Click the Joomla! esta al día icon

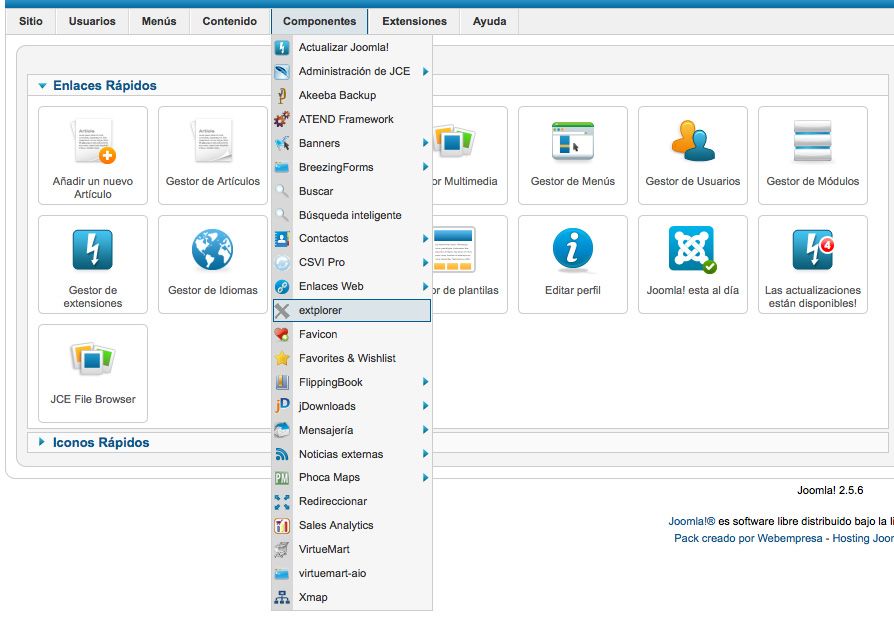pos(692,249)
